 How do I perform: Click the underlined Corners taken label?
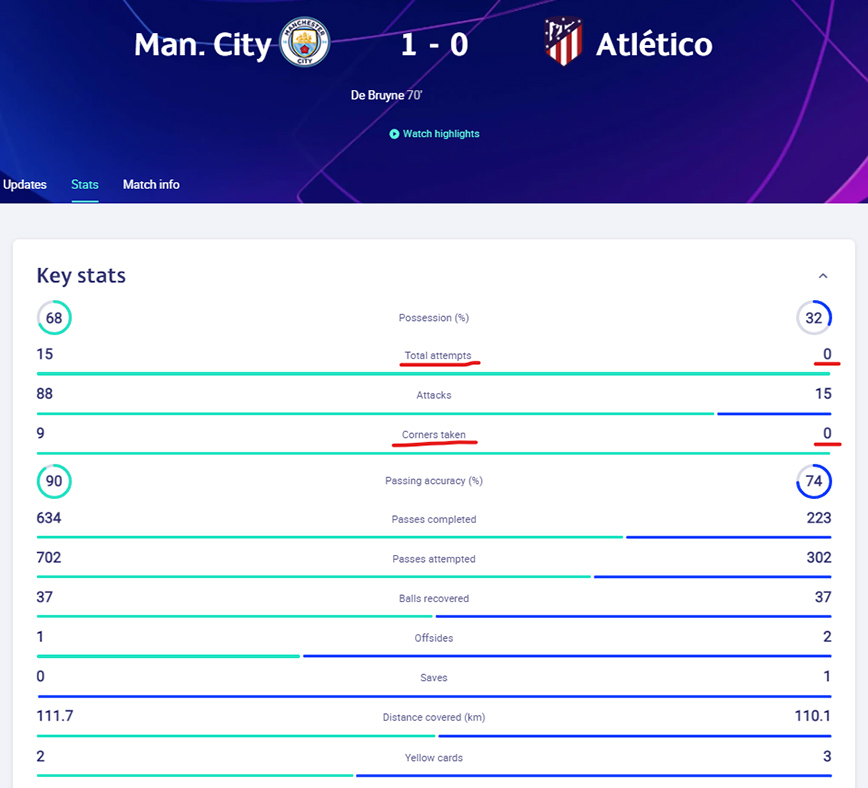(434, 436)
